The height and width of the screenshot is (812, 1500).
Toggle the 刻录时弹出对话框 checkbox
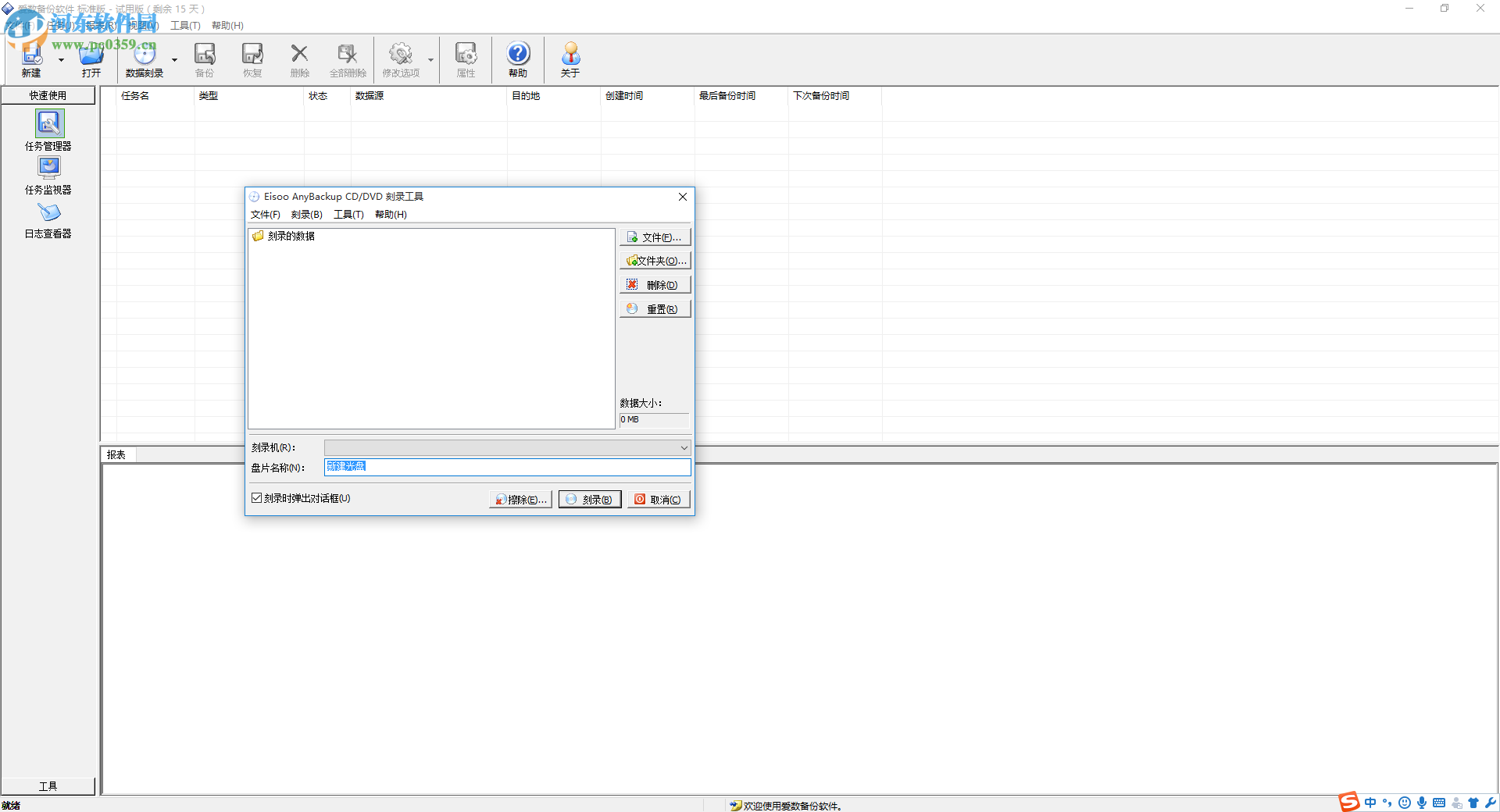pos(256,498)
